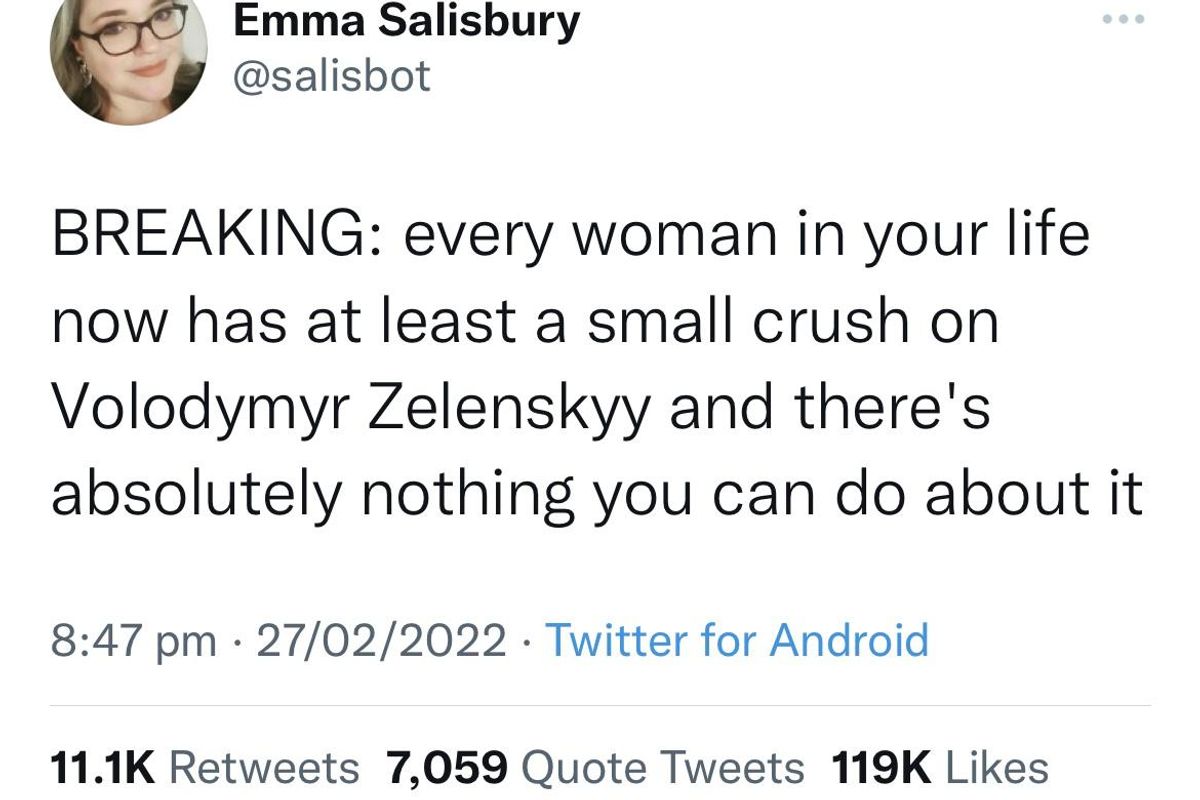
Task: Open the Likes label to see likers
Action: (996, 768)
